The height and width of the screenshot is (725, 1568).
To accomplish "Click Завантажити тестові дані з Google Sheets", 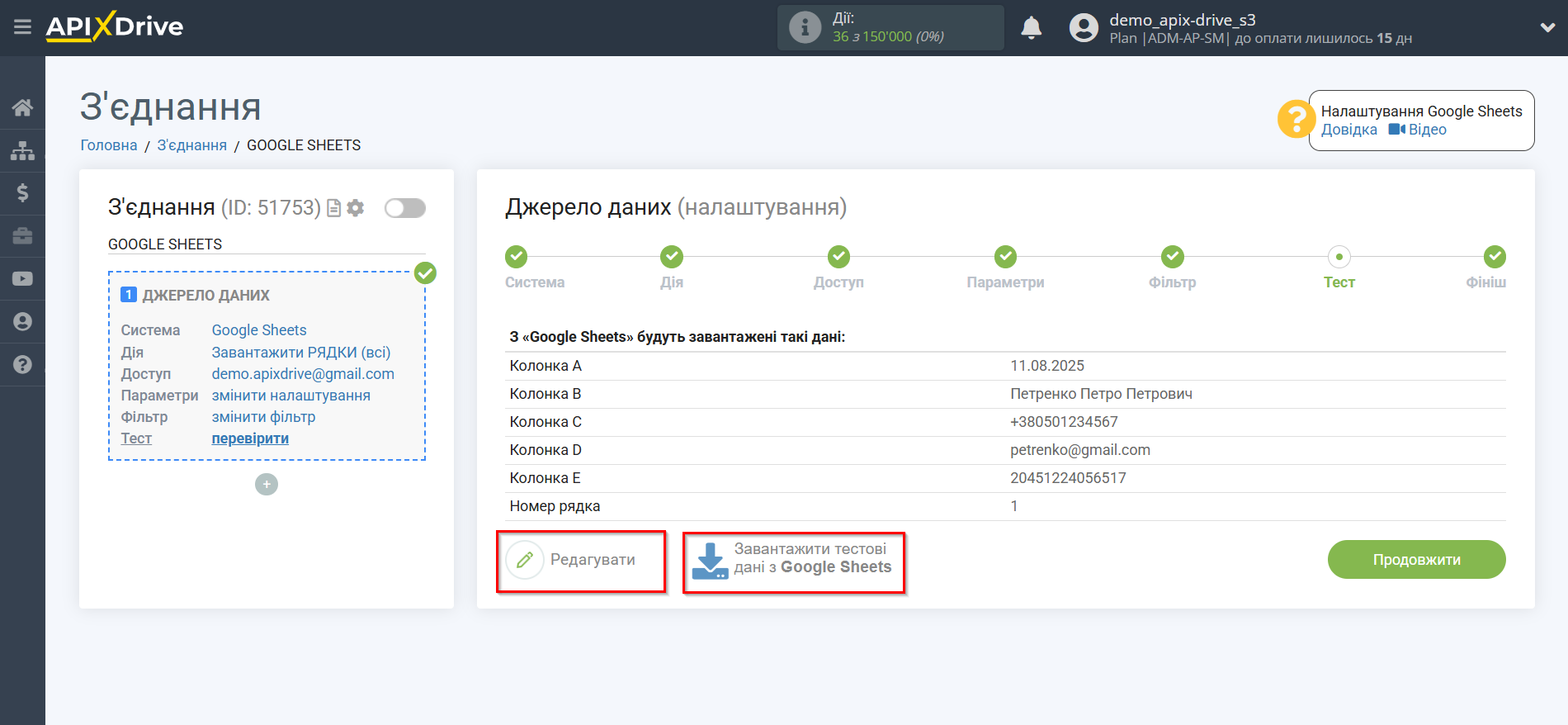I will [x=793, y=562].
